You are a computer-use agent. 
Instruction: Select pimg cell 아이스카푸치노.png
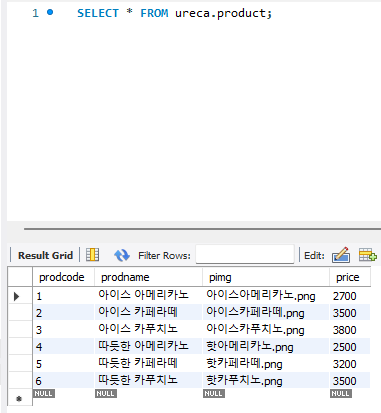point(266,330)
